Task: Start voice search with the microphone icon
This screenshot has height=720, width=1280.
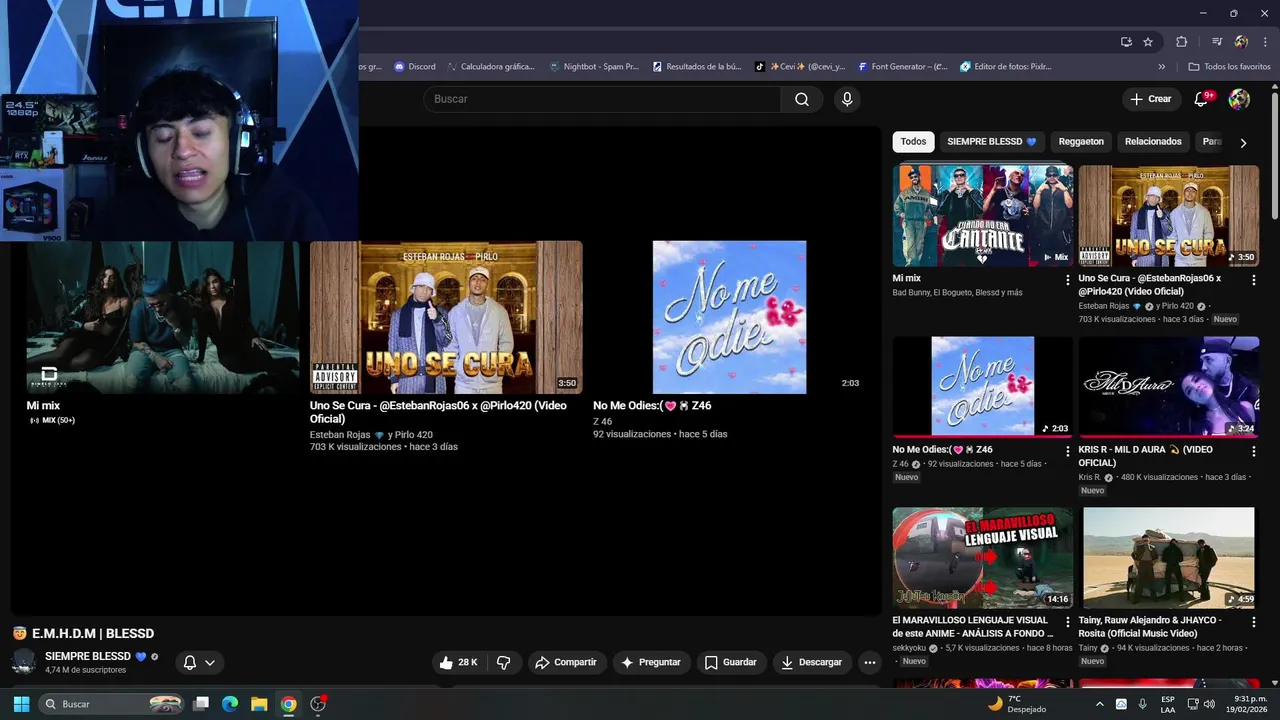Action: 847,99
